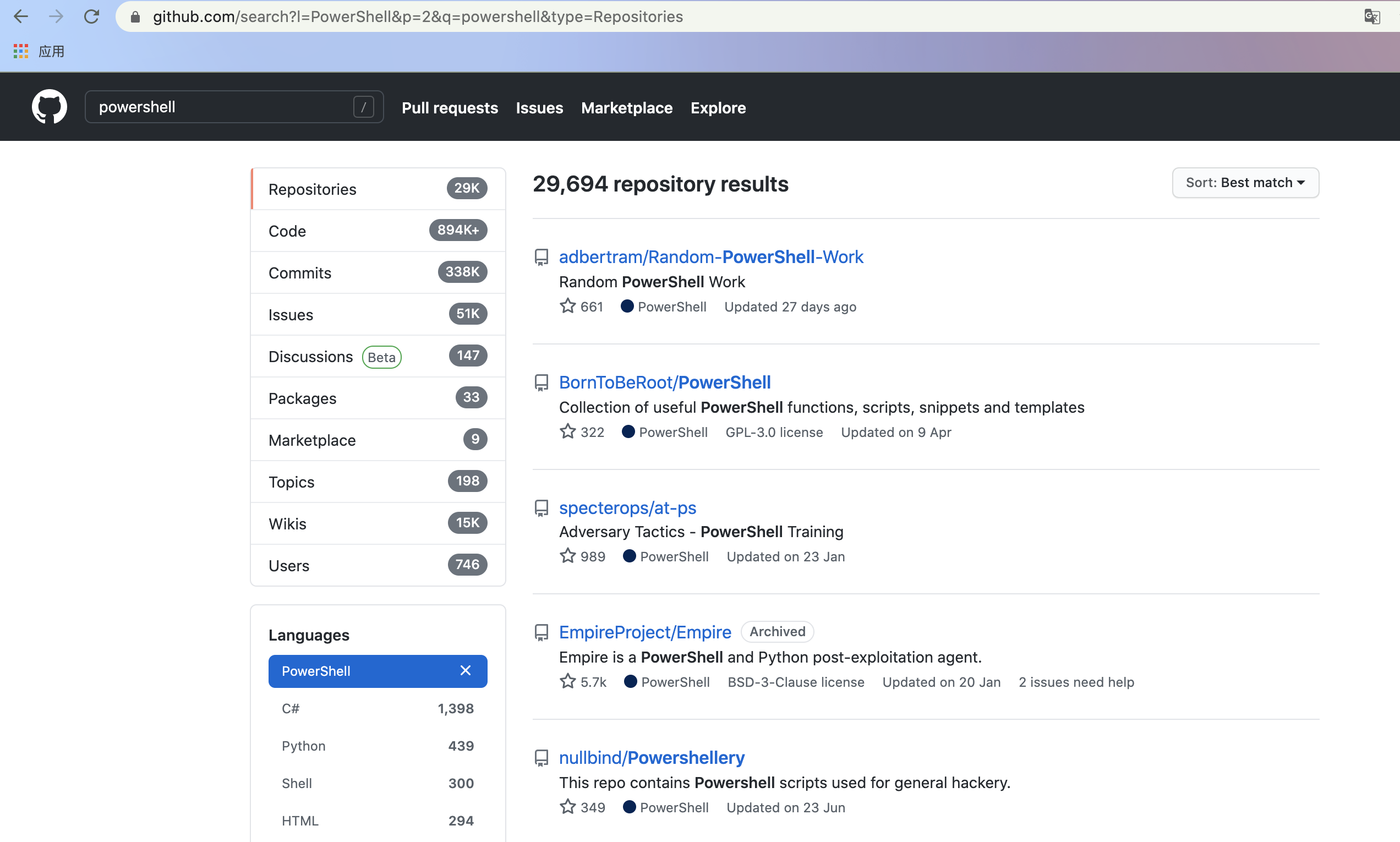The height and width of the screenshot is (842, 1400).
Task: Click the browser reload icon
Action: pos(91,17)
